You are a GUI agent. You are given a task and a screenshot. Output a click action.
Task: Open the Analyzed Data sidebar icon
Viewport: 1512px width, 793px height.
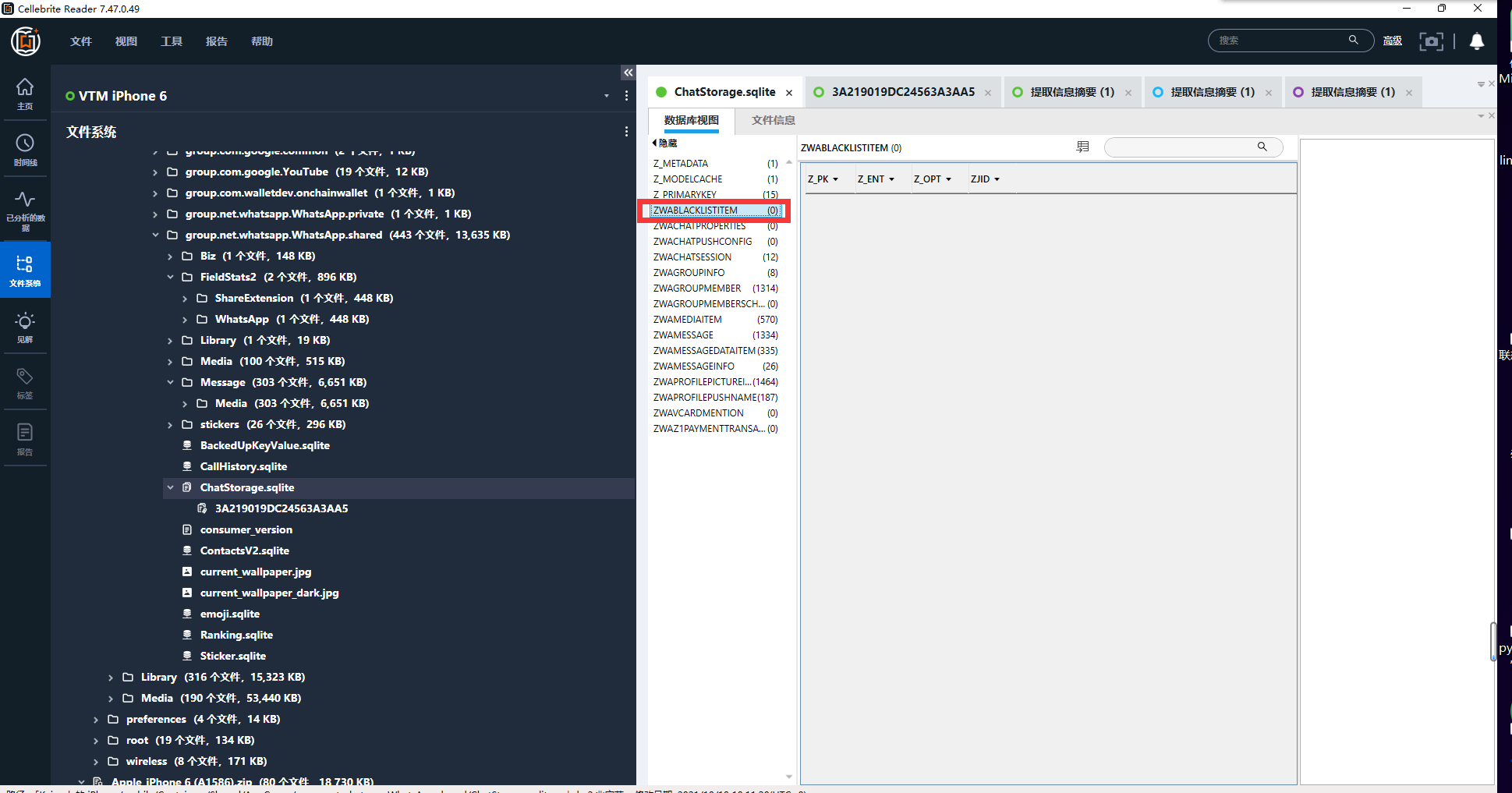(25, 211)
